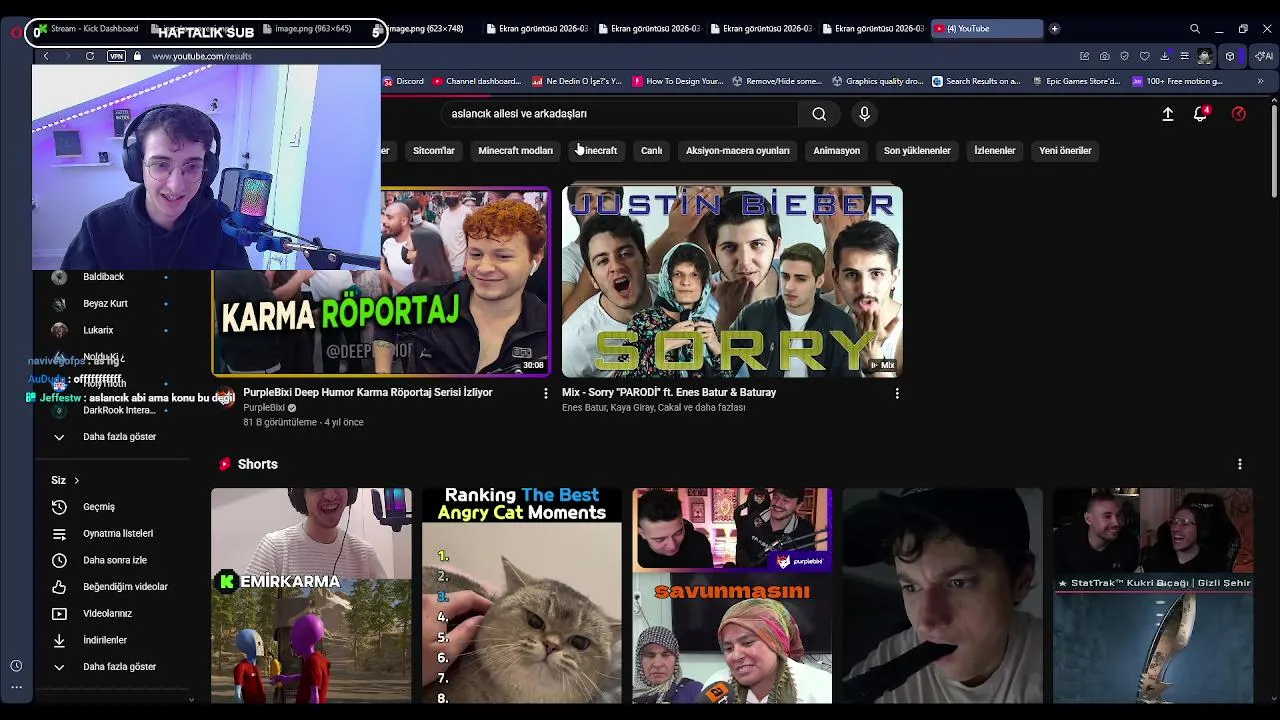
Task: Open the Lukarix subscription channel
Action: point(98,330)
